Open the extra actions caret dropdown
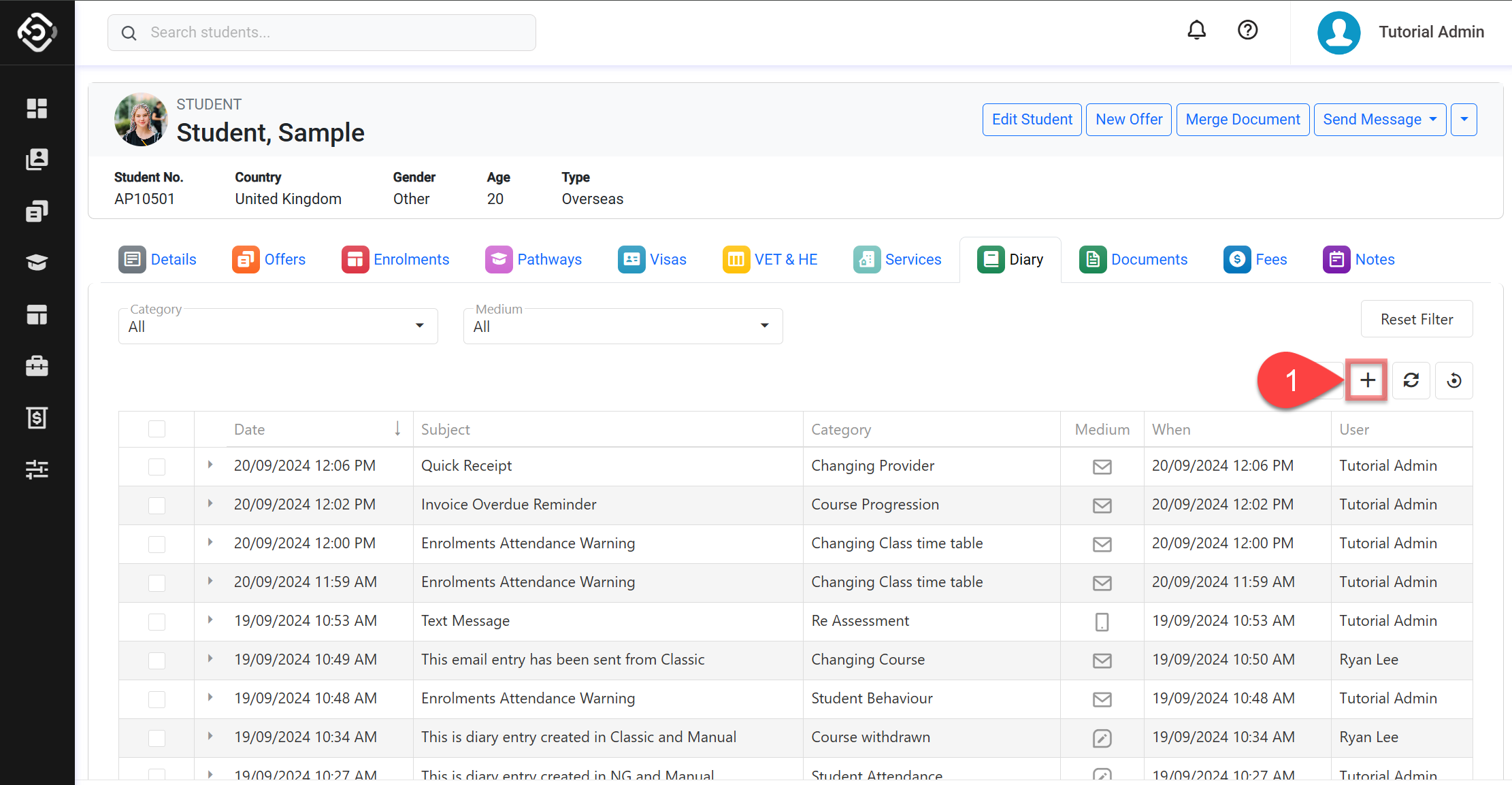 [x=1464, y=120]
